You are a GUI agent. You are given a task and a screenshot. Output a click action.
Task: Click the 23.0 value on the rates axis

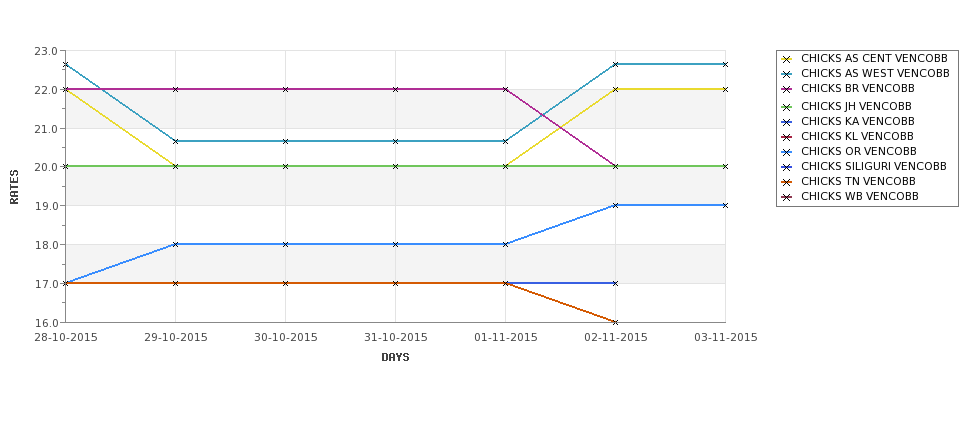[47, 51]
